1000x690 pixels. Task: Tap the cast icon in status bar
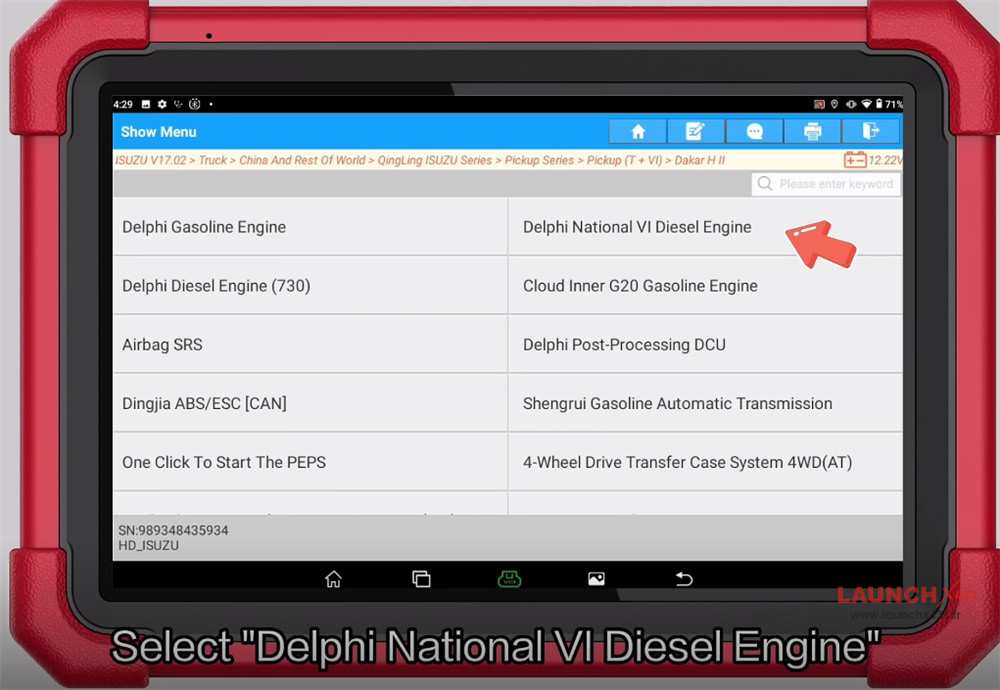click(820, 104)
